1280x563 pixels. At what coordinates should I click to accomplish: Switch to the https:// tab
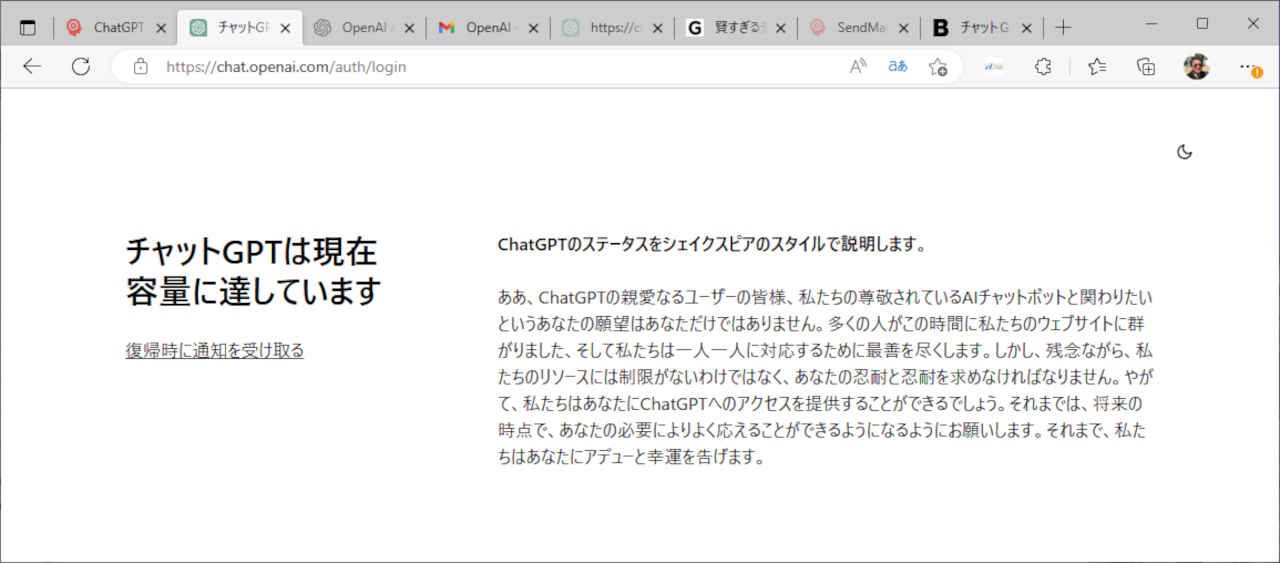613,28
